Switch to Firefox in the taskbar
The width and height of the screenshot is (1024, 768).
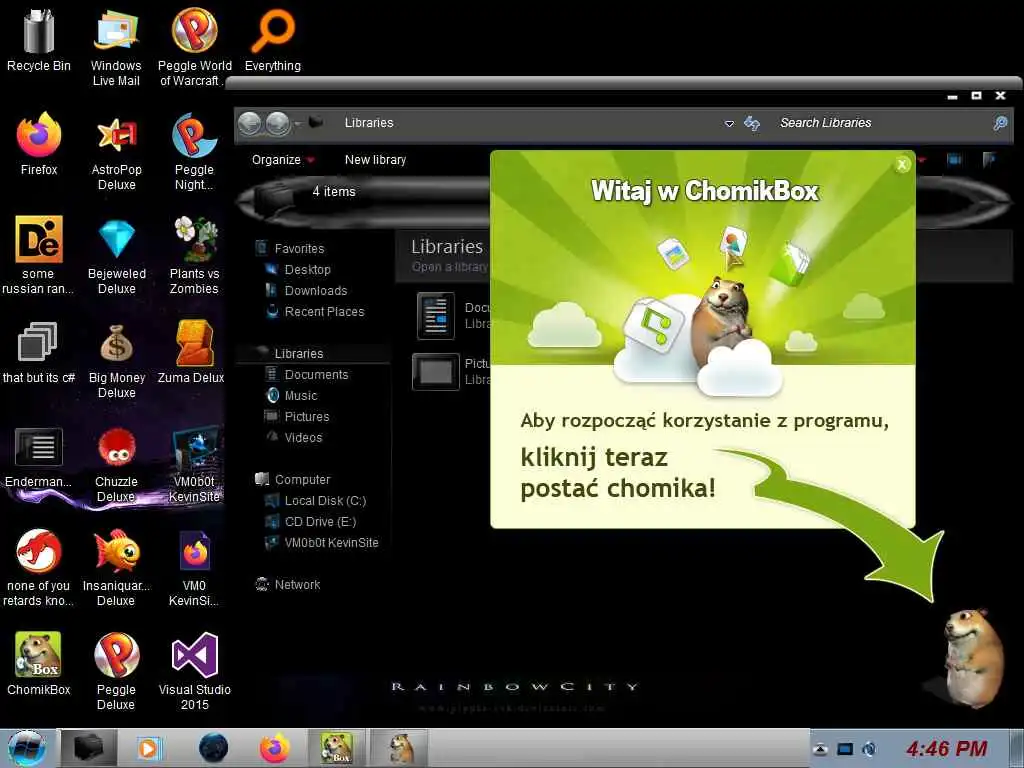pos(274,748)
